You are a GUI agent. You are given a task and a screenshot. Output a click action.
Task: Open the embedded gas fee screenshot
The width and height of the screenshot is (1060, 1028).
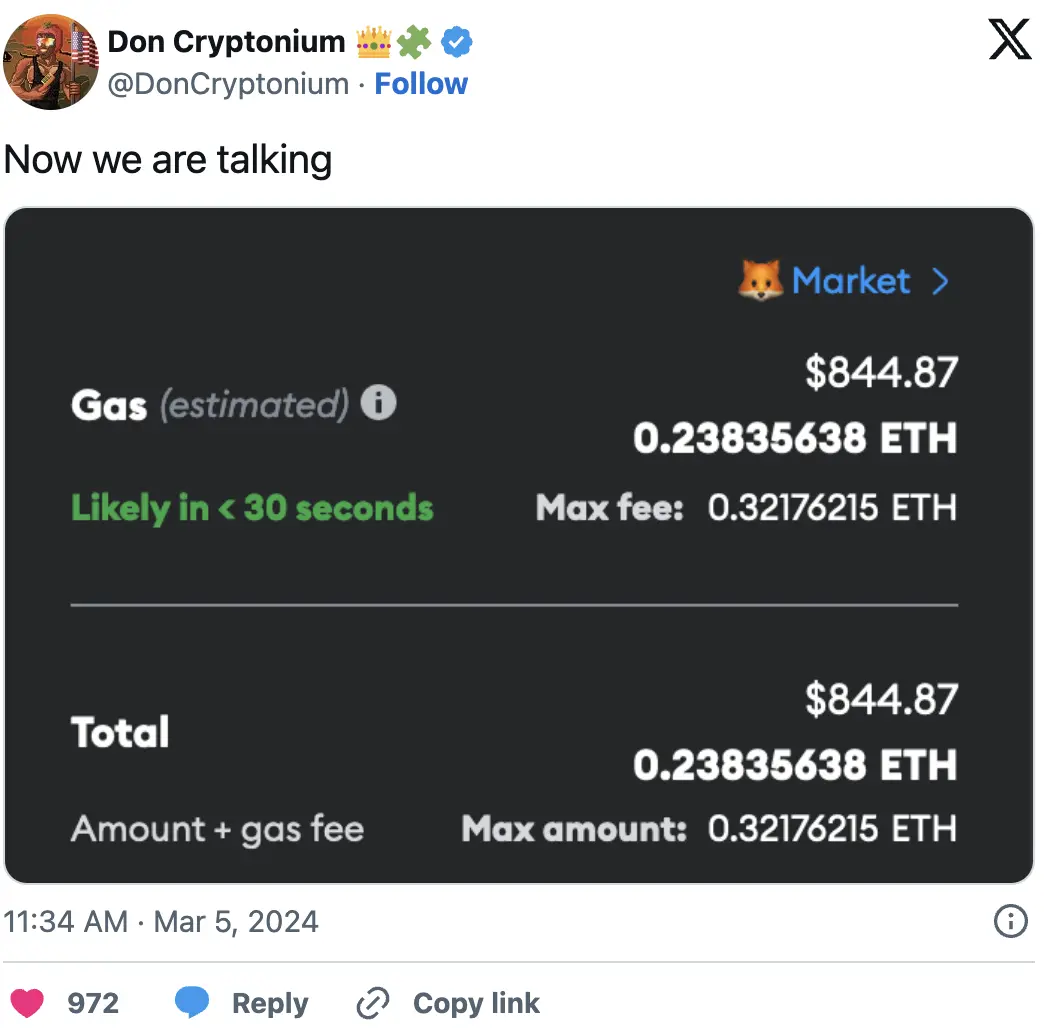click(x=518, y=545)
